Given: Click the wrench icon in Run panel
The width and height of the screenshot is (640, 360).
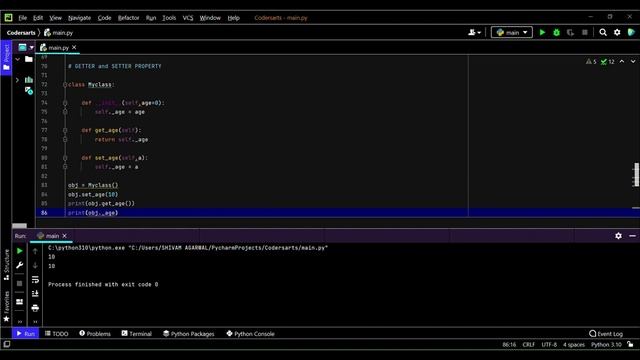Looking at the screenshot, I should tap(19, 265).
